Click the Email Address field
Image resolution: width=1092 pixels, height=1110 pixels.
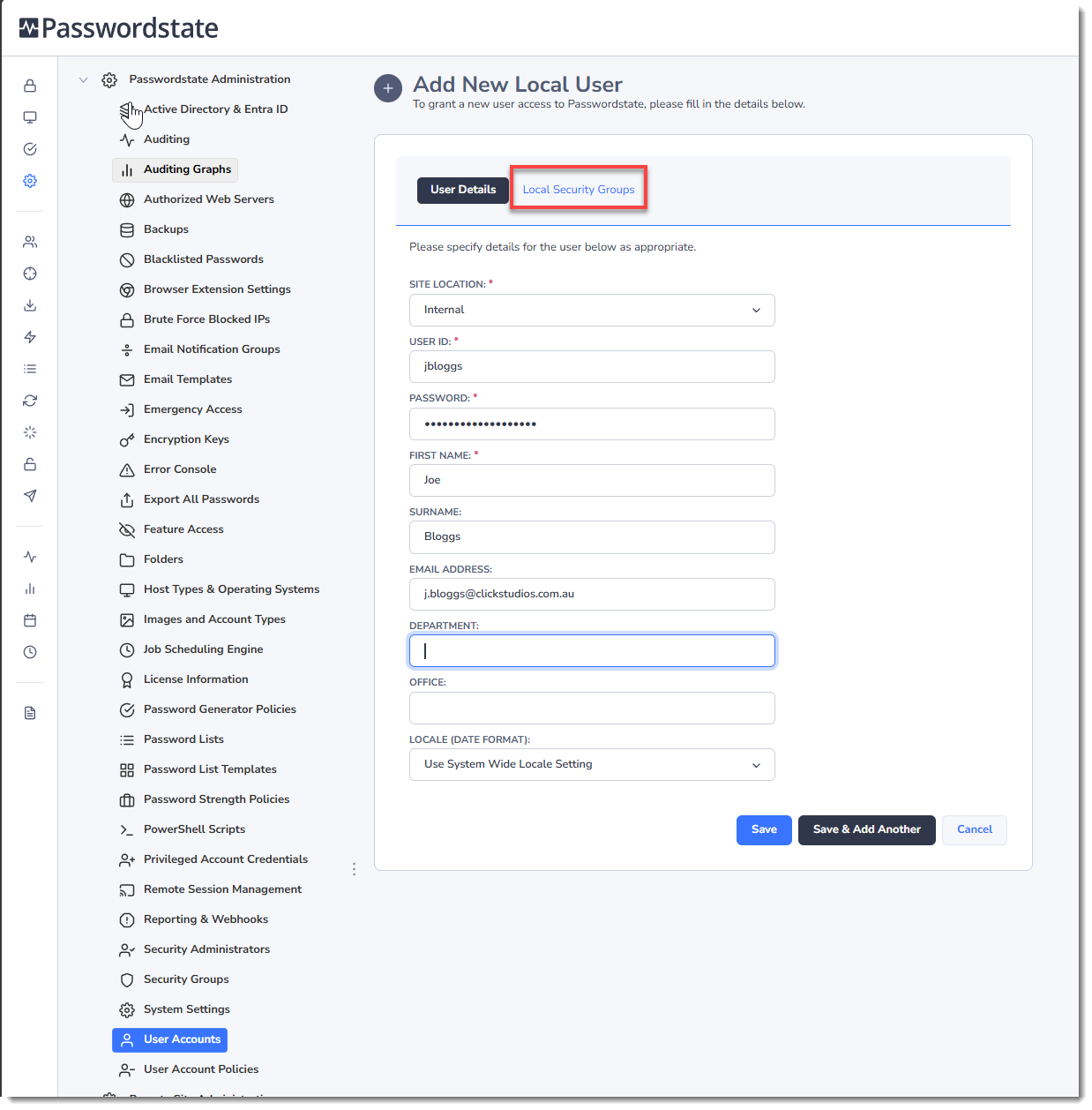[592, 595]
